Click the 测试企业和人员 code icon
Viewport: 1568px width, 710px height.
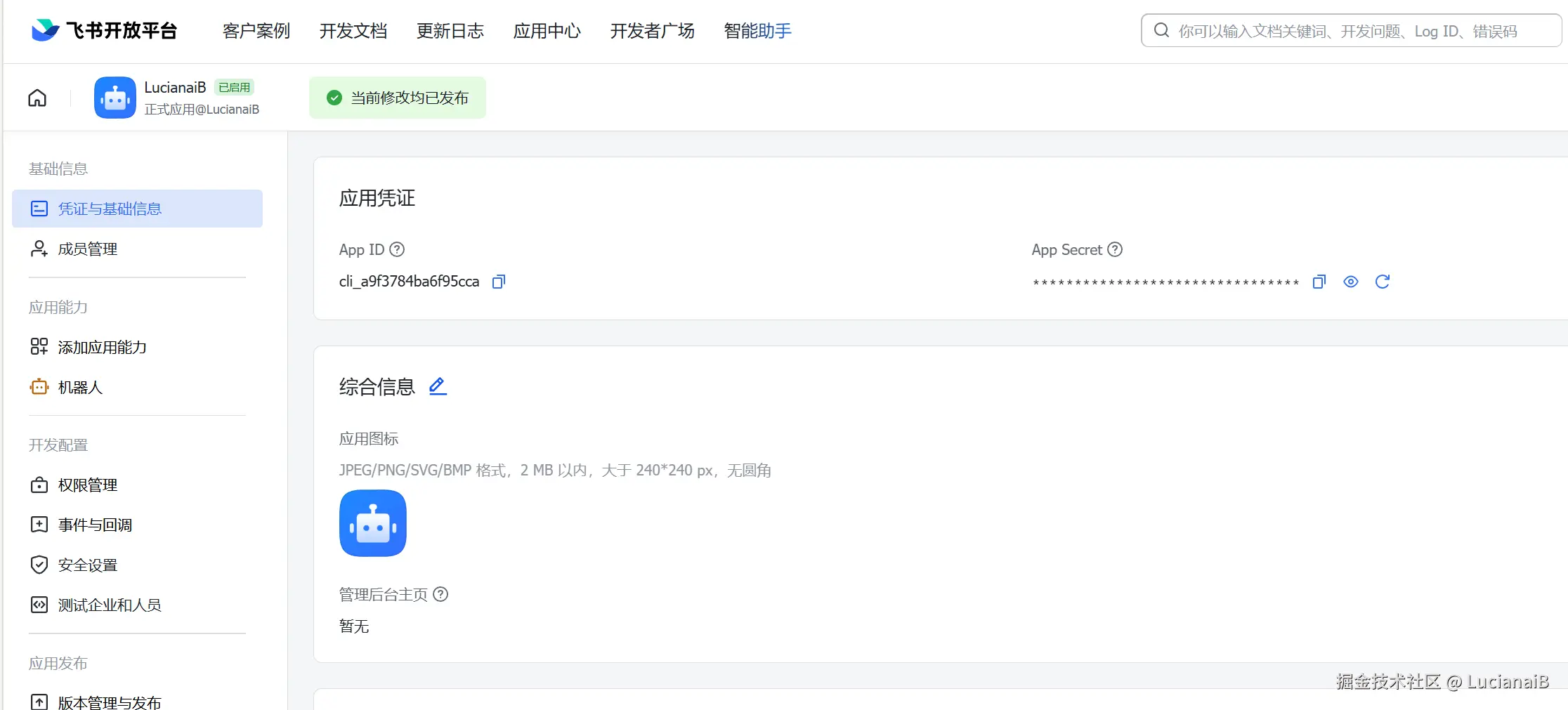[39, 605]
